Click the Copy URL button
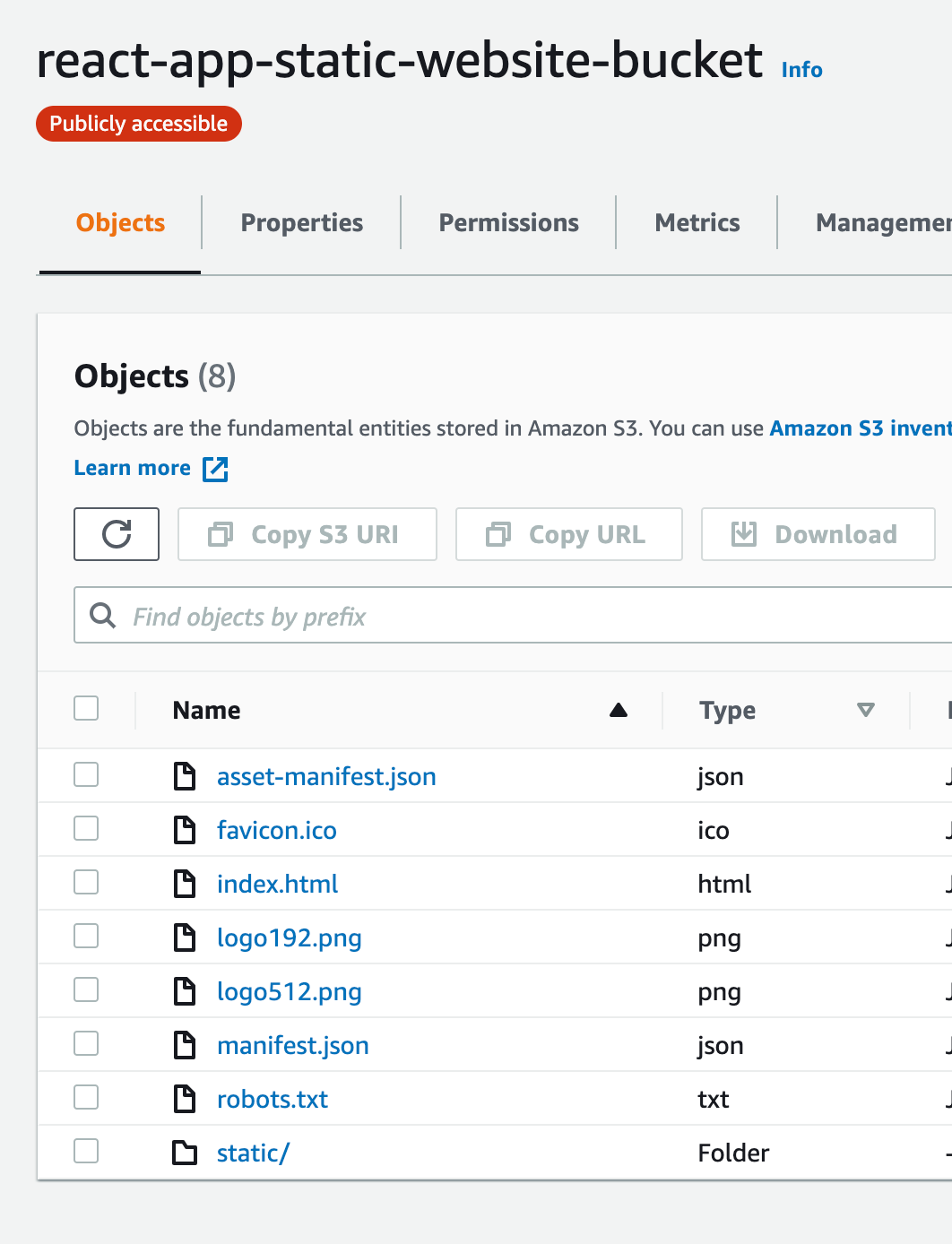 [x=569, y=534]
